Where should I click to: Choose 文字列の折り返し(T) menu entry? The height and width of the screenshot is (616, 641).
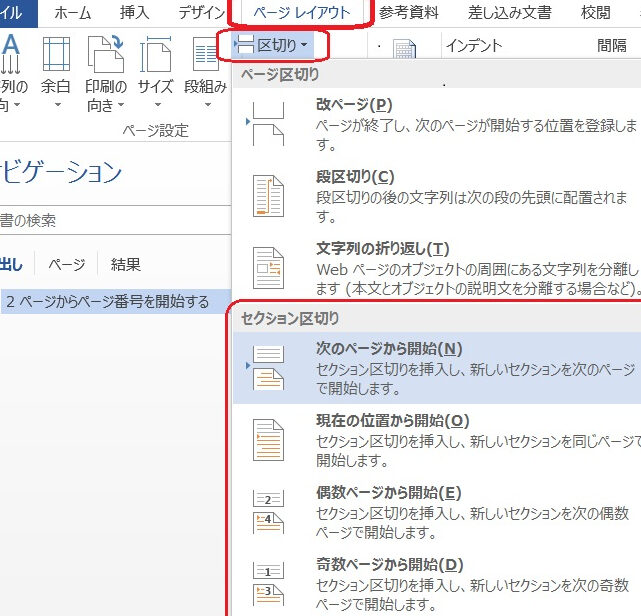[x=437, y=268]
